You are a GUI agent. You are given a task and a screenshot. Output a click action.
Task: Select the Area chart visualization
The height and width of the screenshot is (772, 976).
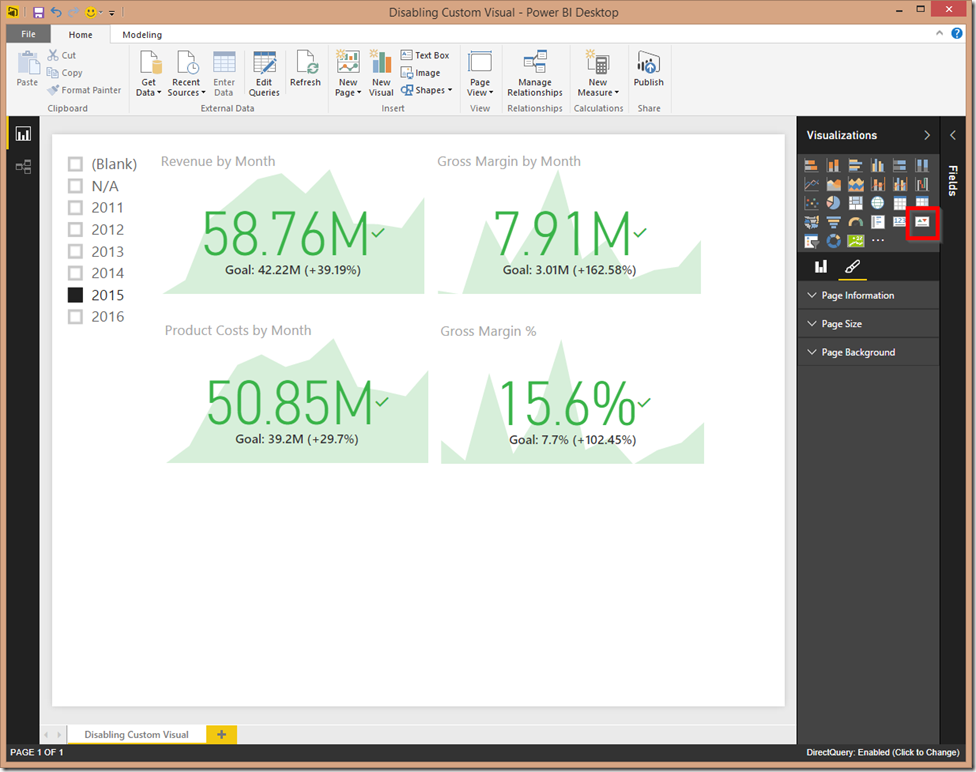click(x=833, y=184)
